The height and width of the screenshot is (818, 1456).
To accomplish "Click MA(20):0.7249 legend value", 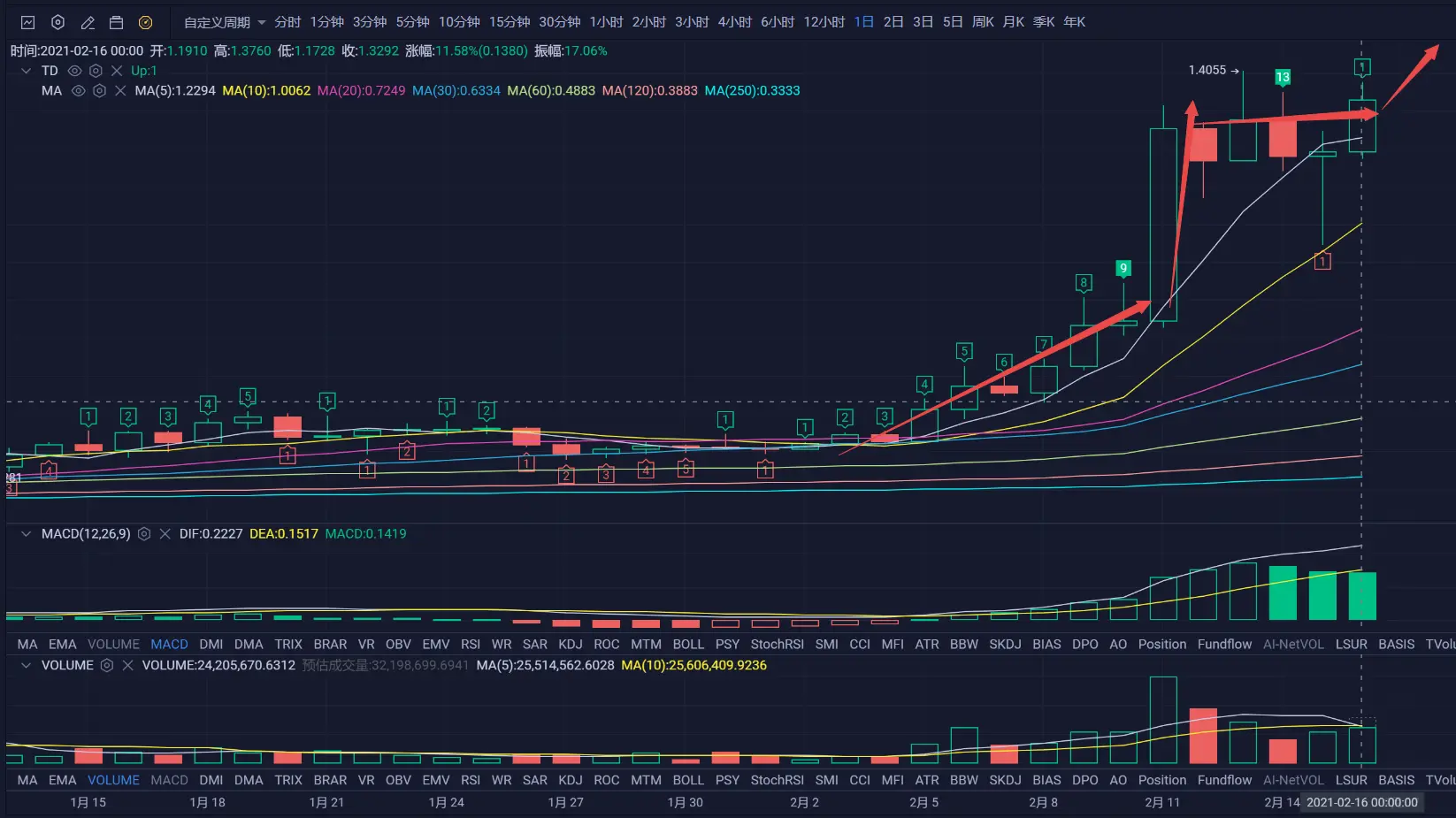I will click(361, 90).
